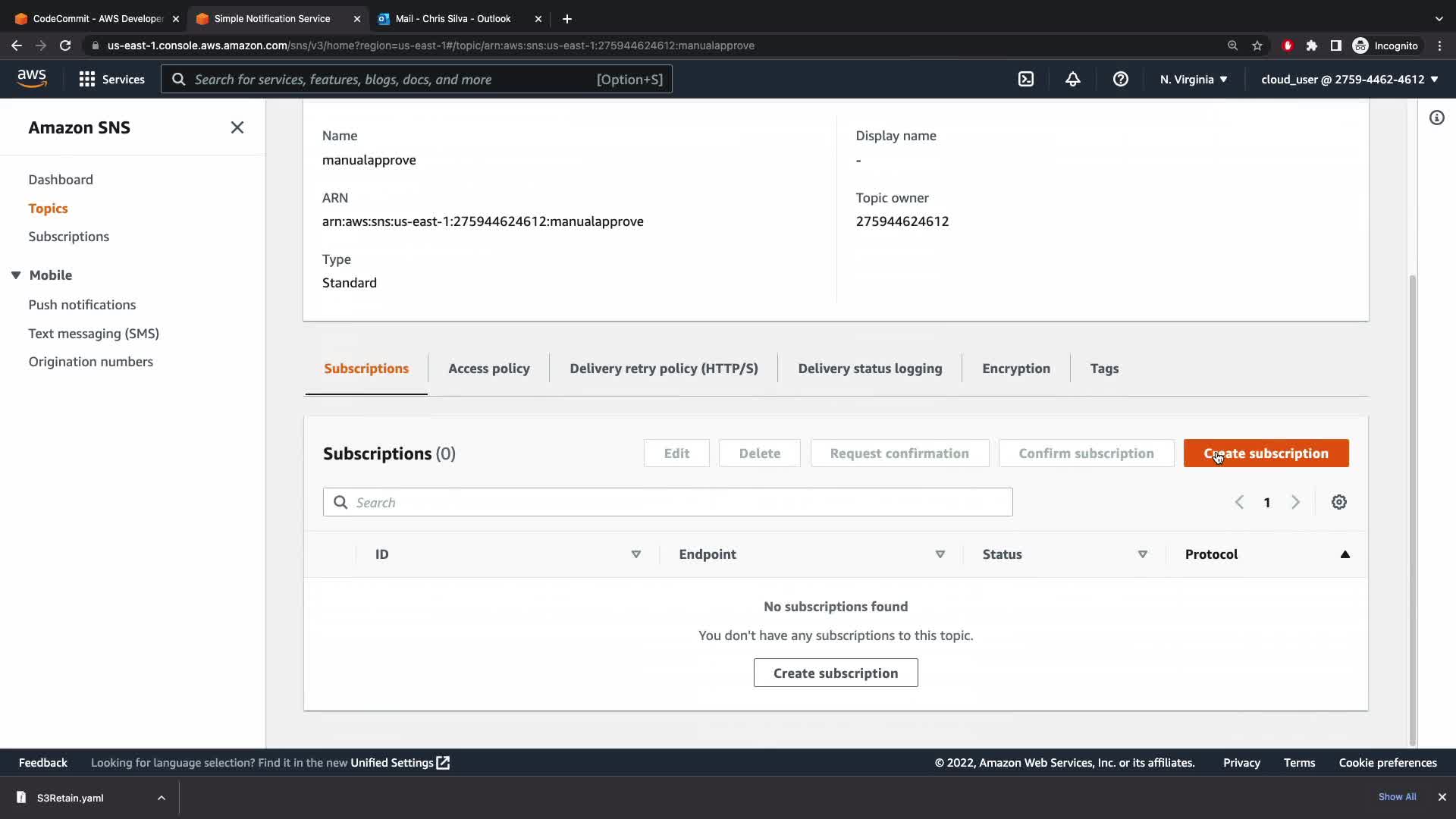1456x819 pixels.
Task: Go to AWS console home logo
Action: (x=32, y=78)
